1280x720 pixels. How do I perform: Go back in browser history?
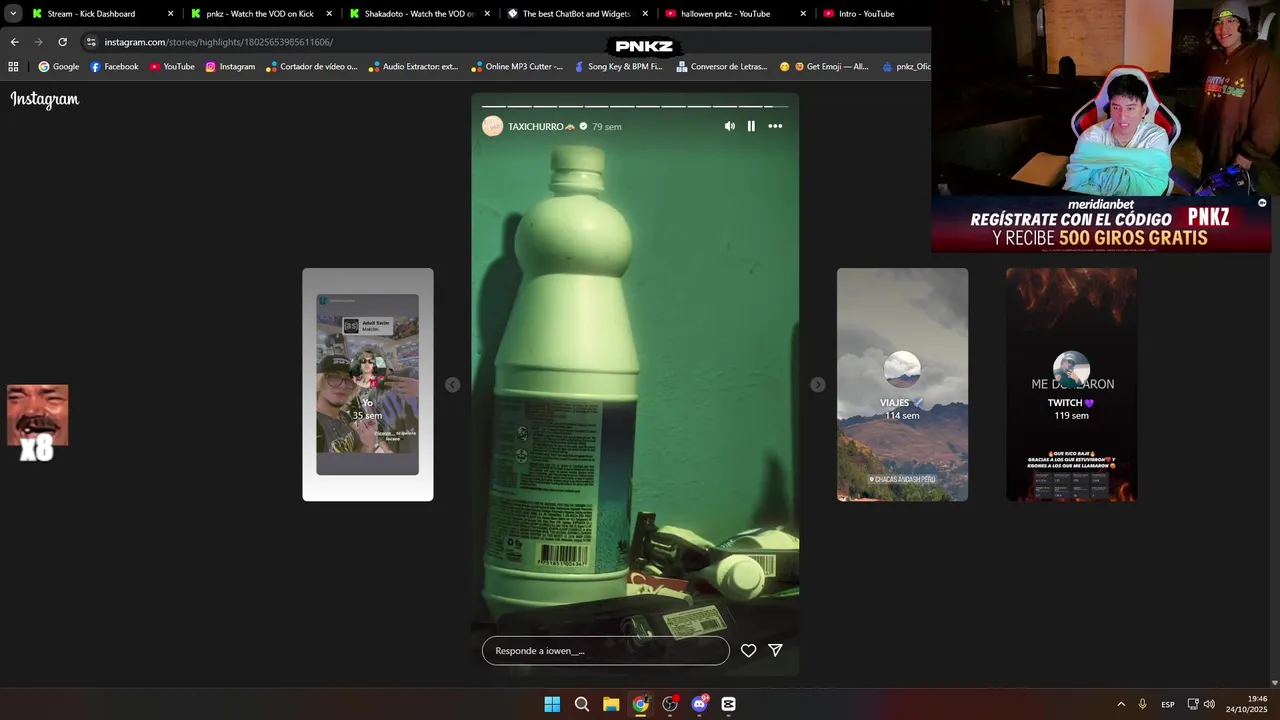[14, 42]
